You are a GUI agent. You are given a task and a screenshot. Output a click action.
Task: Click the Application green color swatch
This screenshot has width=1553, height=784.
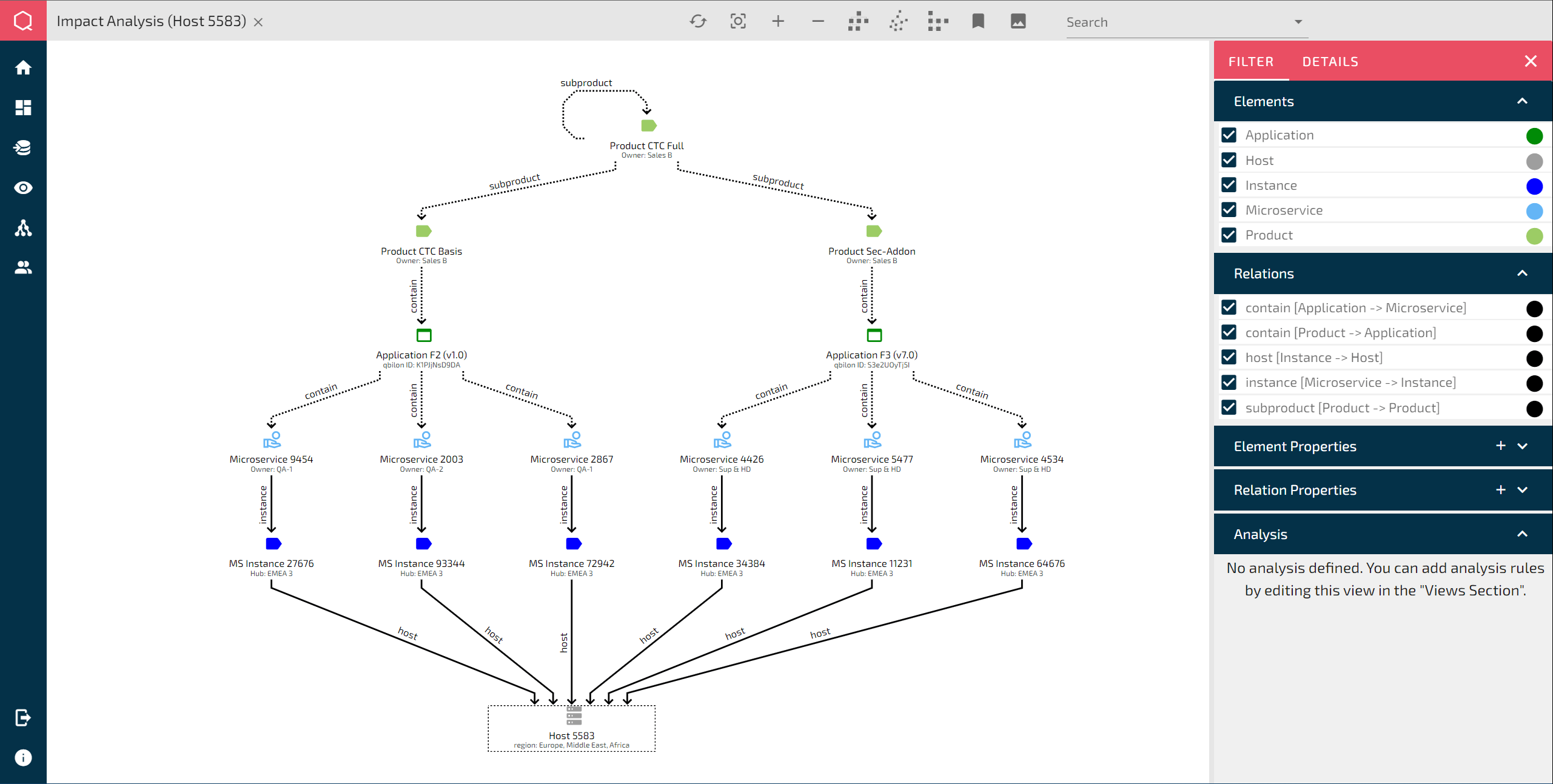point(1535,135)
